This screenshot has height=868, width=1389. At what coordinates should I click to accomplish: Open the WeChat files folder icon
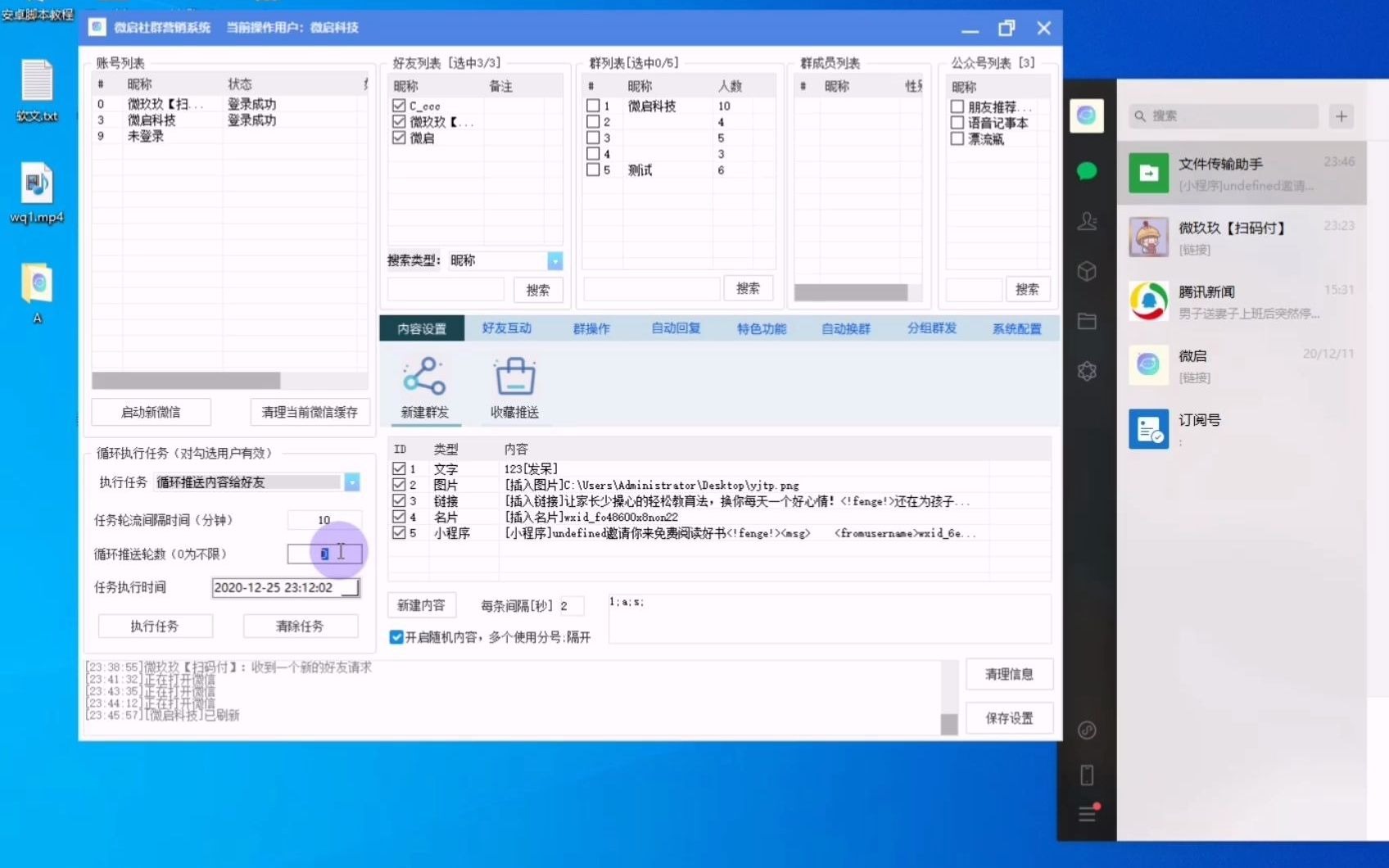pyautogui.click(x=1087, y=321)
